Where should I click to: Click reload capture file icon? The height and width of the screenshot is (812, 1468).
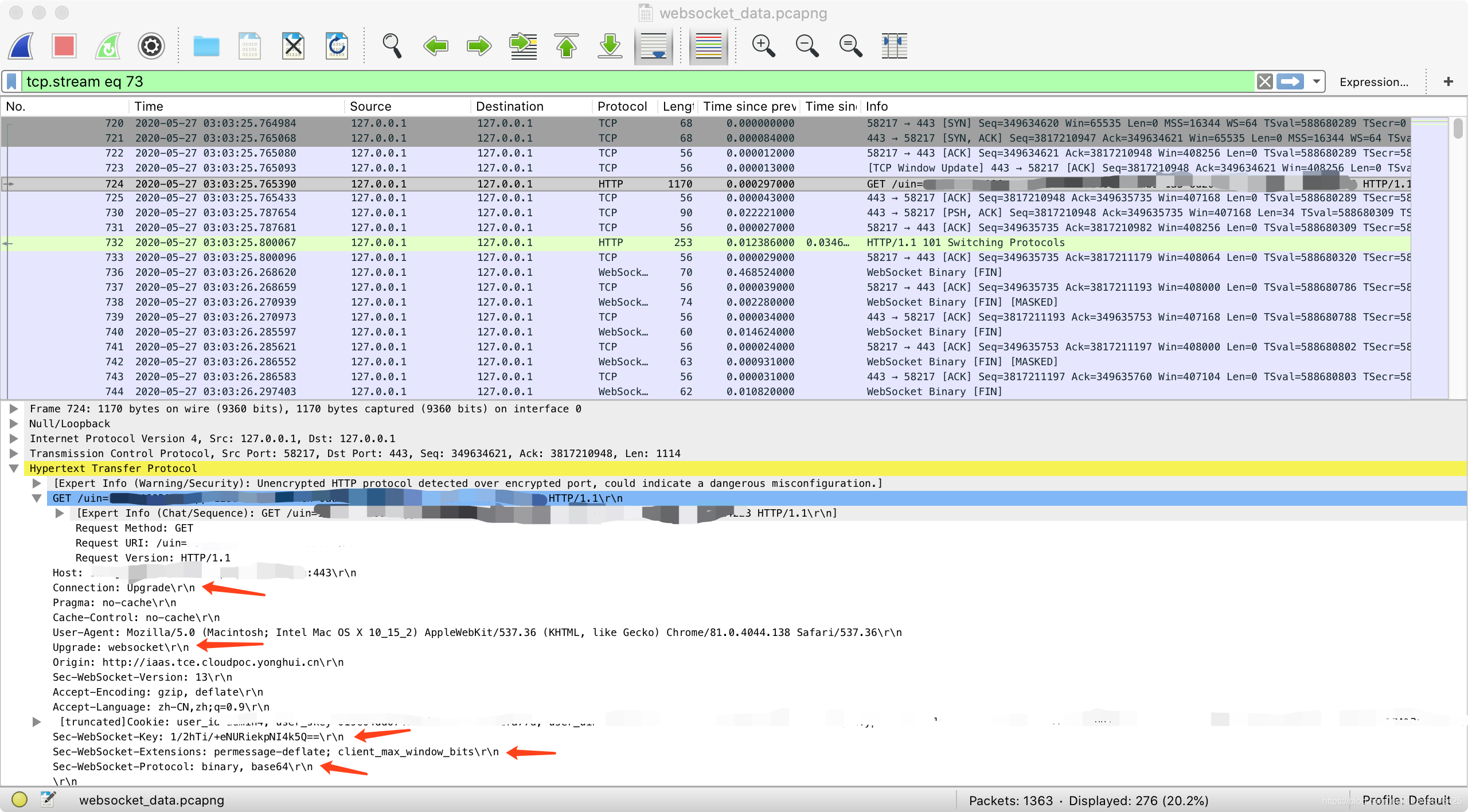[x=337, y=46]
